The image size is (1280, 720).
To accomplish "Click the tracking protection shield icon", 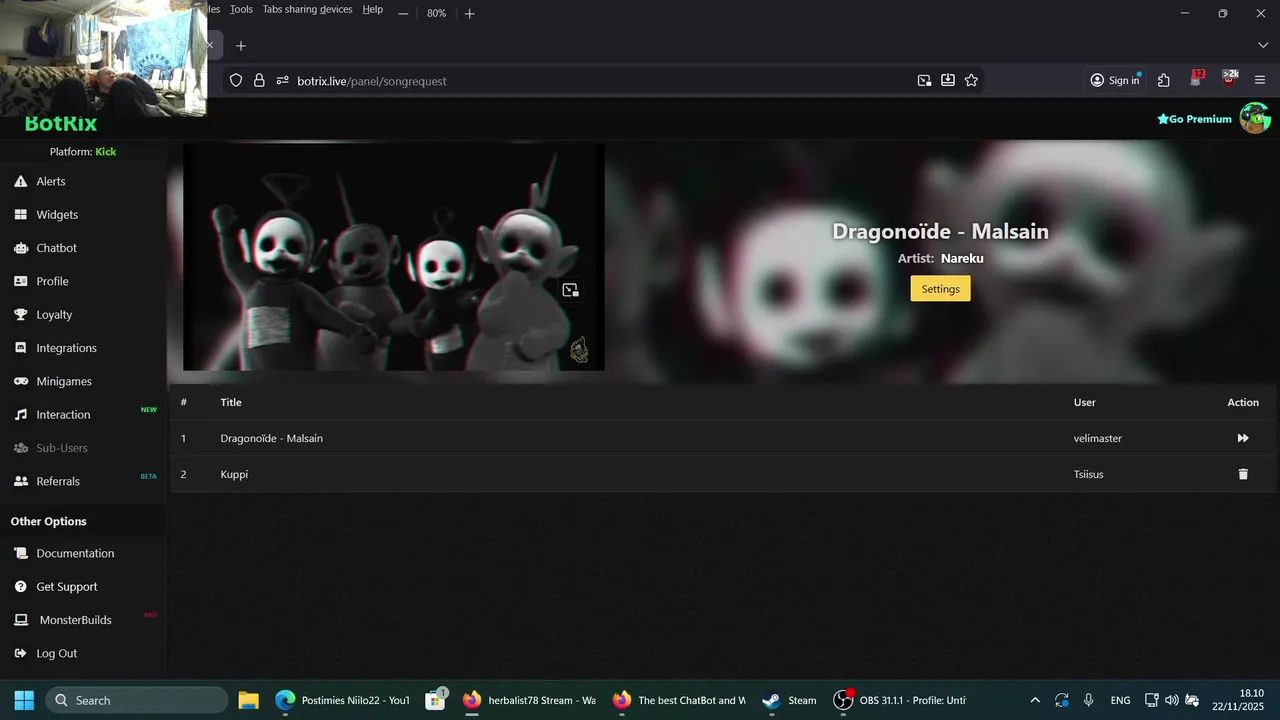I will pos(236,80).
